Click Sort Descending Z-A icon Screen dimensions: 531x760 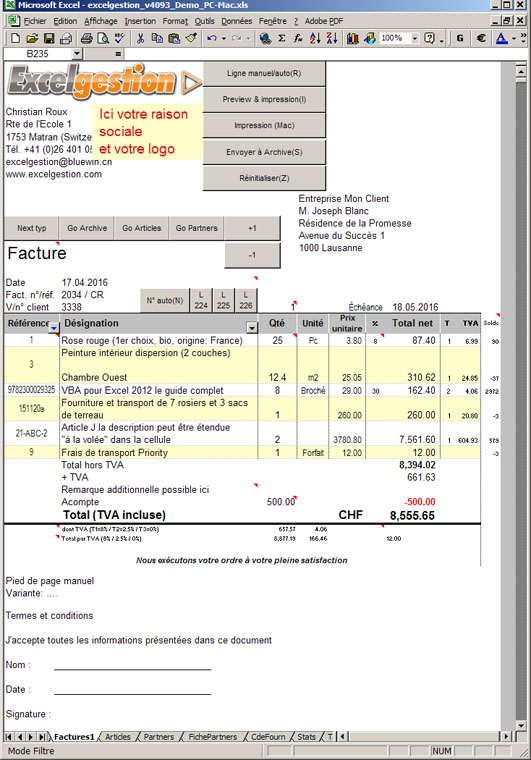[332, 38]
